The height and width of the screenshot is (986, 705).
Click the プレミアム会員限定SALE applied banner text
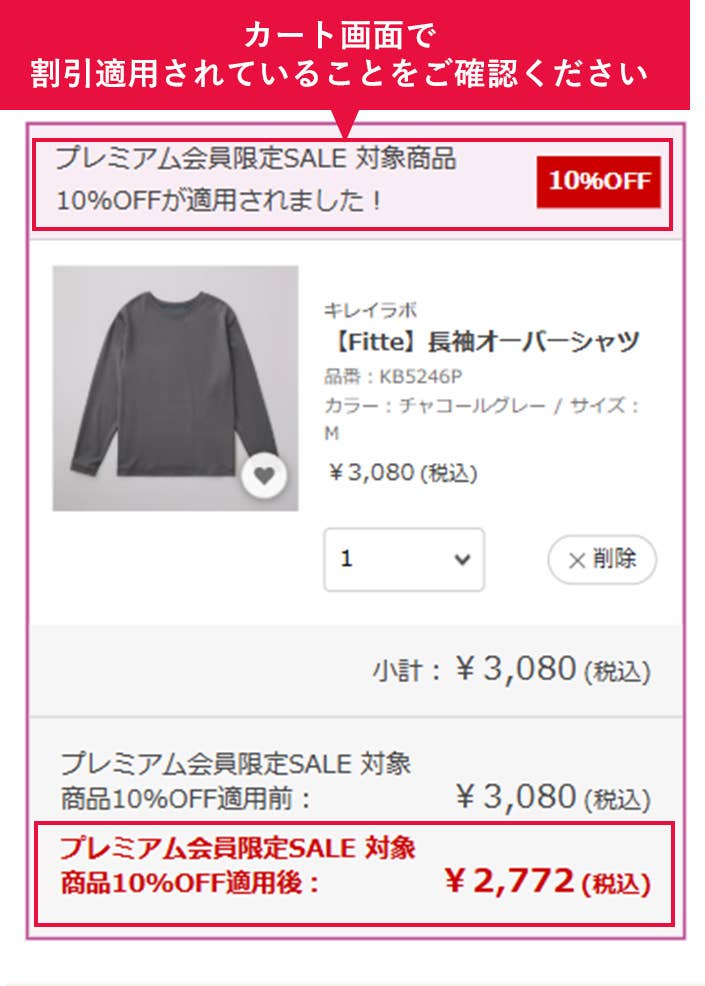pos(256,179)
